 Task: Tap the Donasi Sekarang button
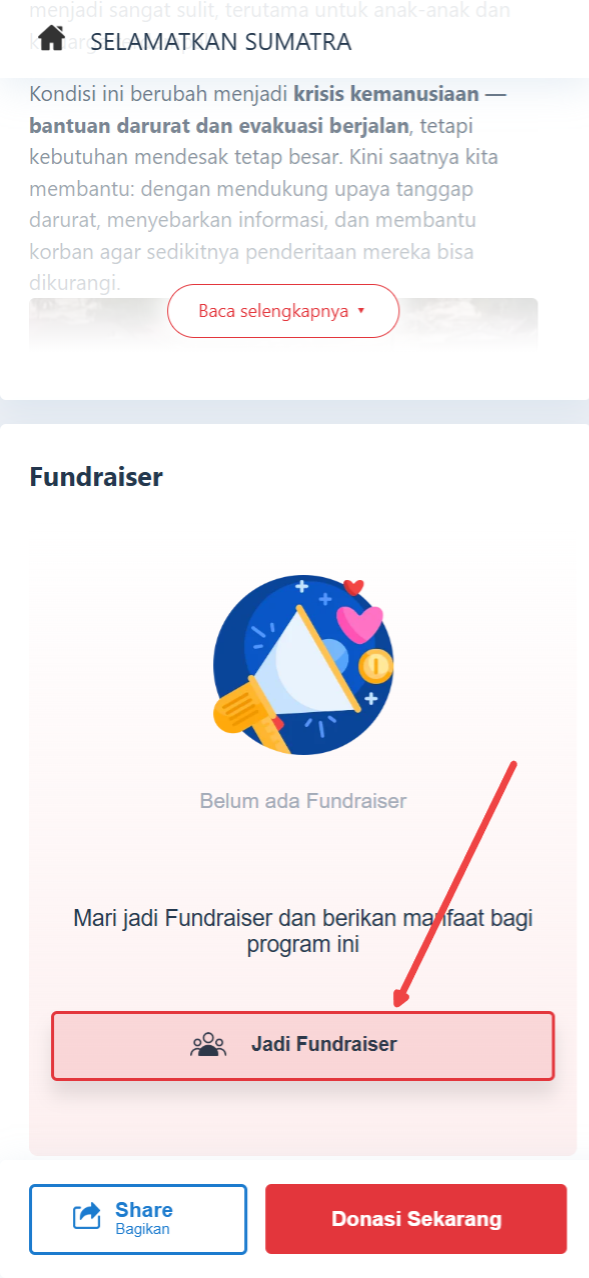coord(416,1219)
